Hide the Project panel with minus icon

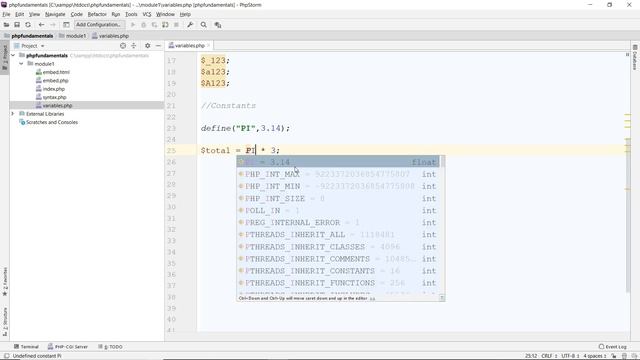click(158, 46)
